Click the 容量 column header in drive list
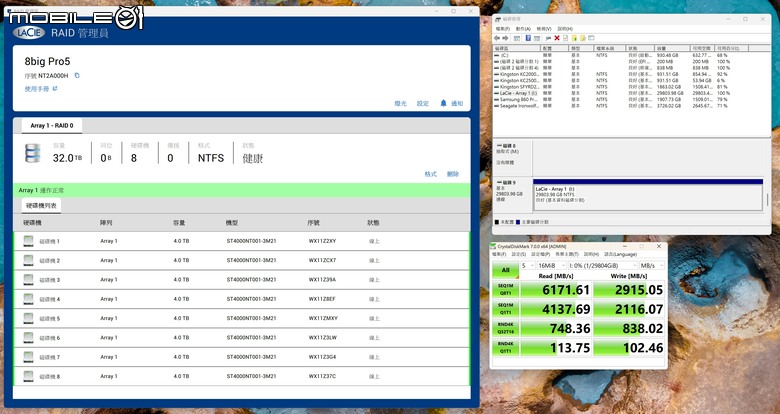The width and height of the screenshot is (780, 414). coord(179,223)
